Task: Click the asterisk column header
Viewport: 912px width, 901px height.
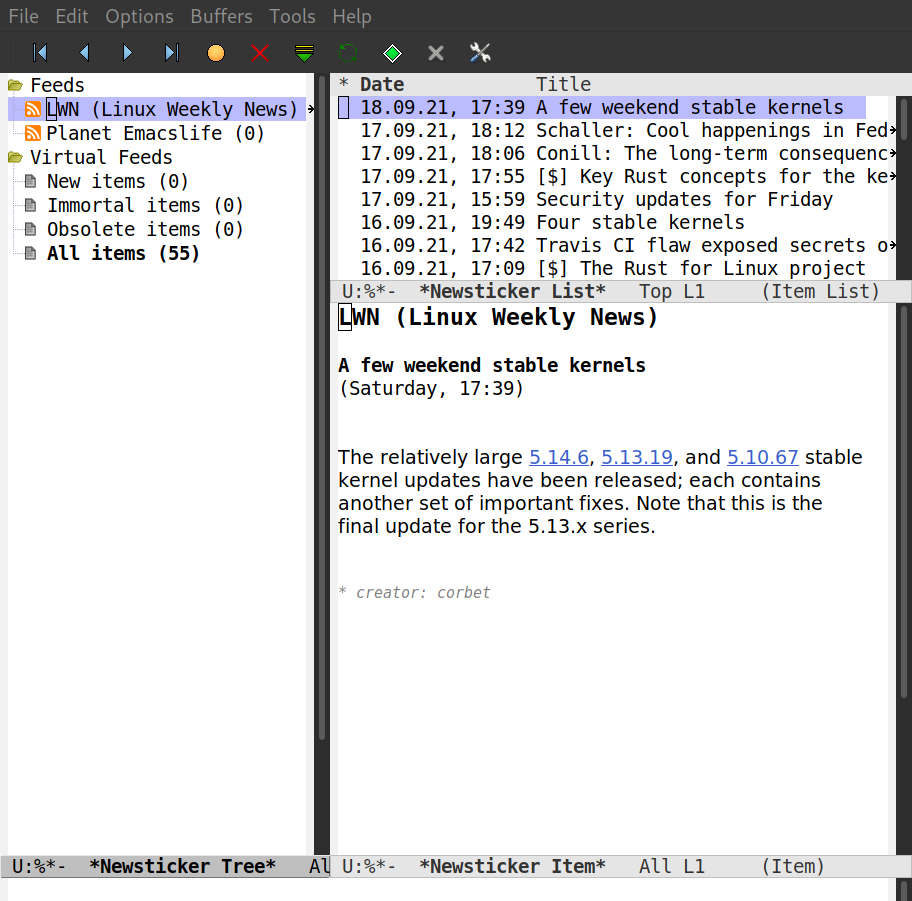Action: (x=344, y=83)
